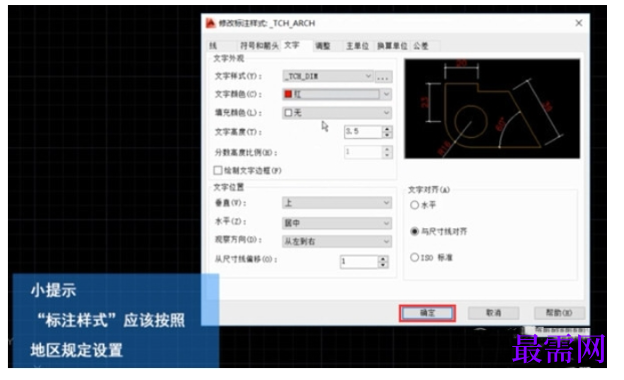Image resolution: width=624 pixels, height=380 pixels.
Task: Switch to the 换算单位 tab
Action: coord(392,46)
